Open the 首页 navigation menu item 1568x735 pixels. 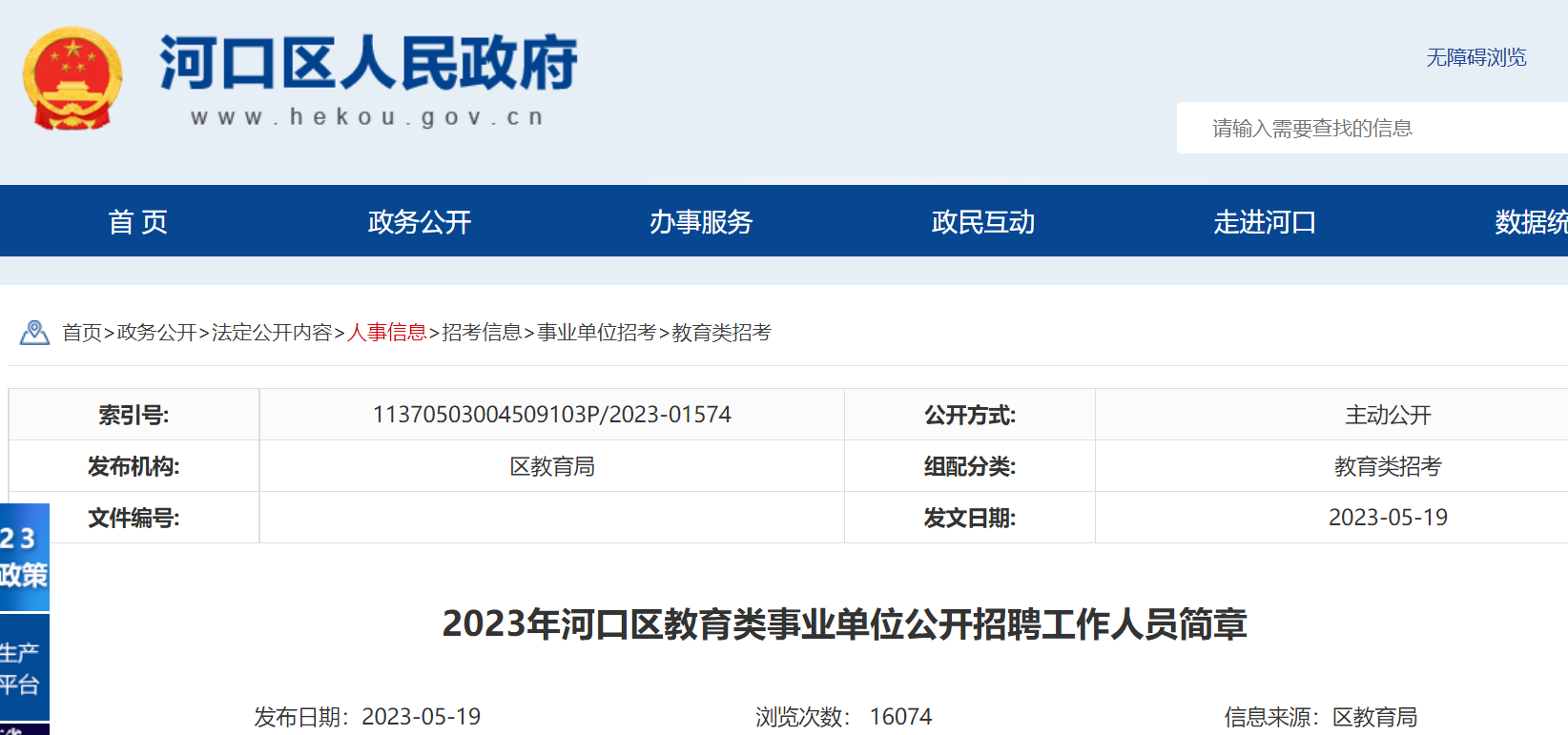138,222
